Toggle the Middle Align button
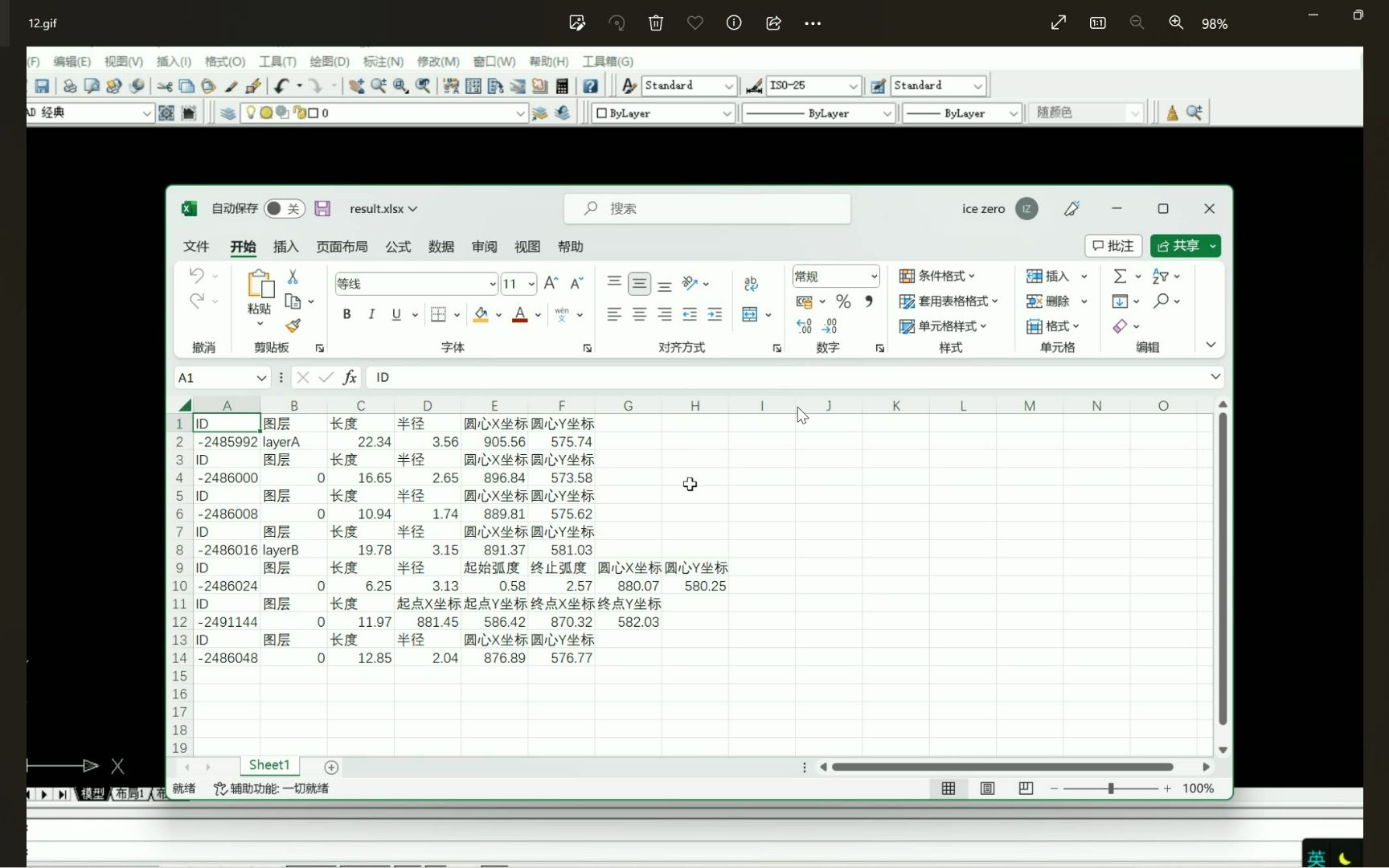Viewport: 1389px width, 868px height. click(x=639, y=283)
